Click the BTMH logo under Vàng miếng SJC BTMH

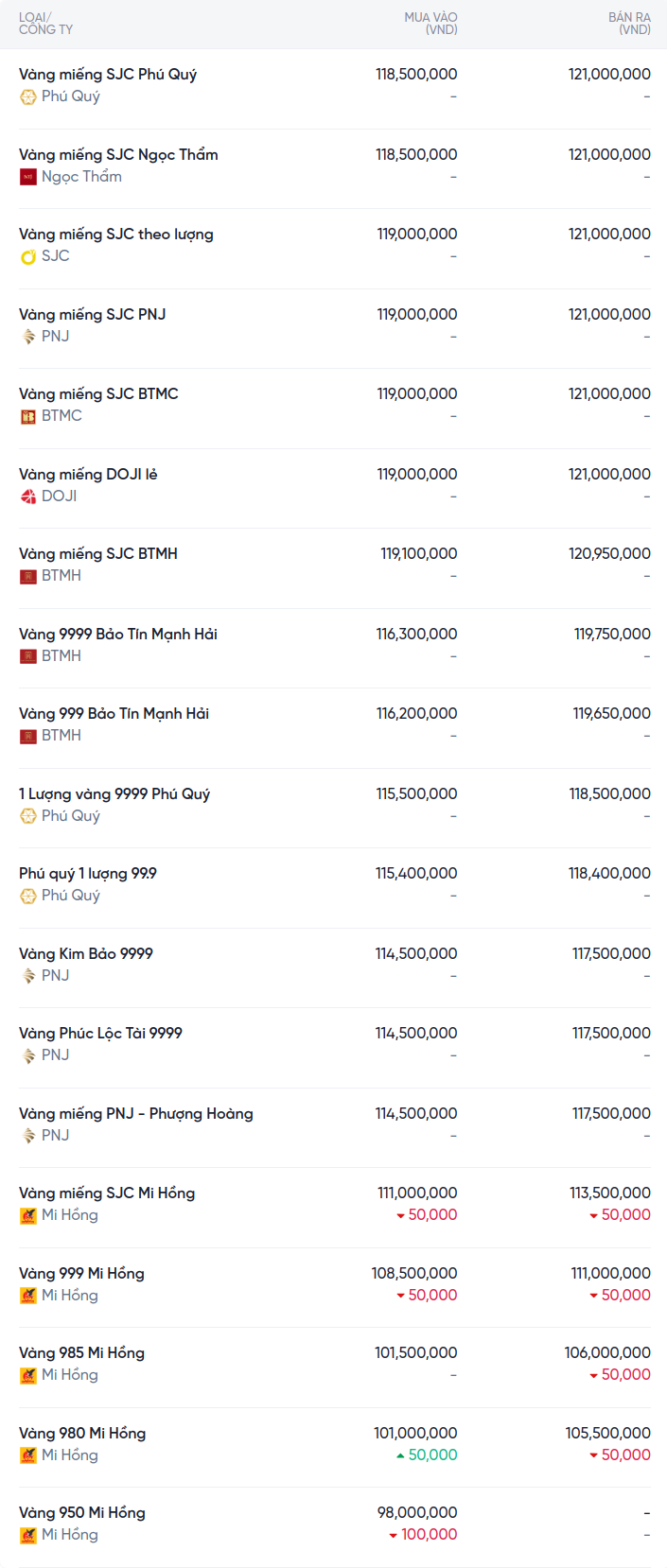click(x=28, y=576)
